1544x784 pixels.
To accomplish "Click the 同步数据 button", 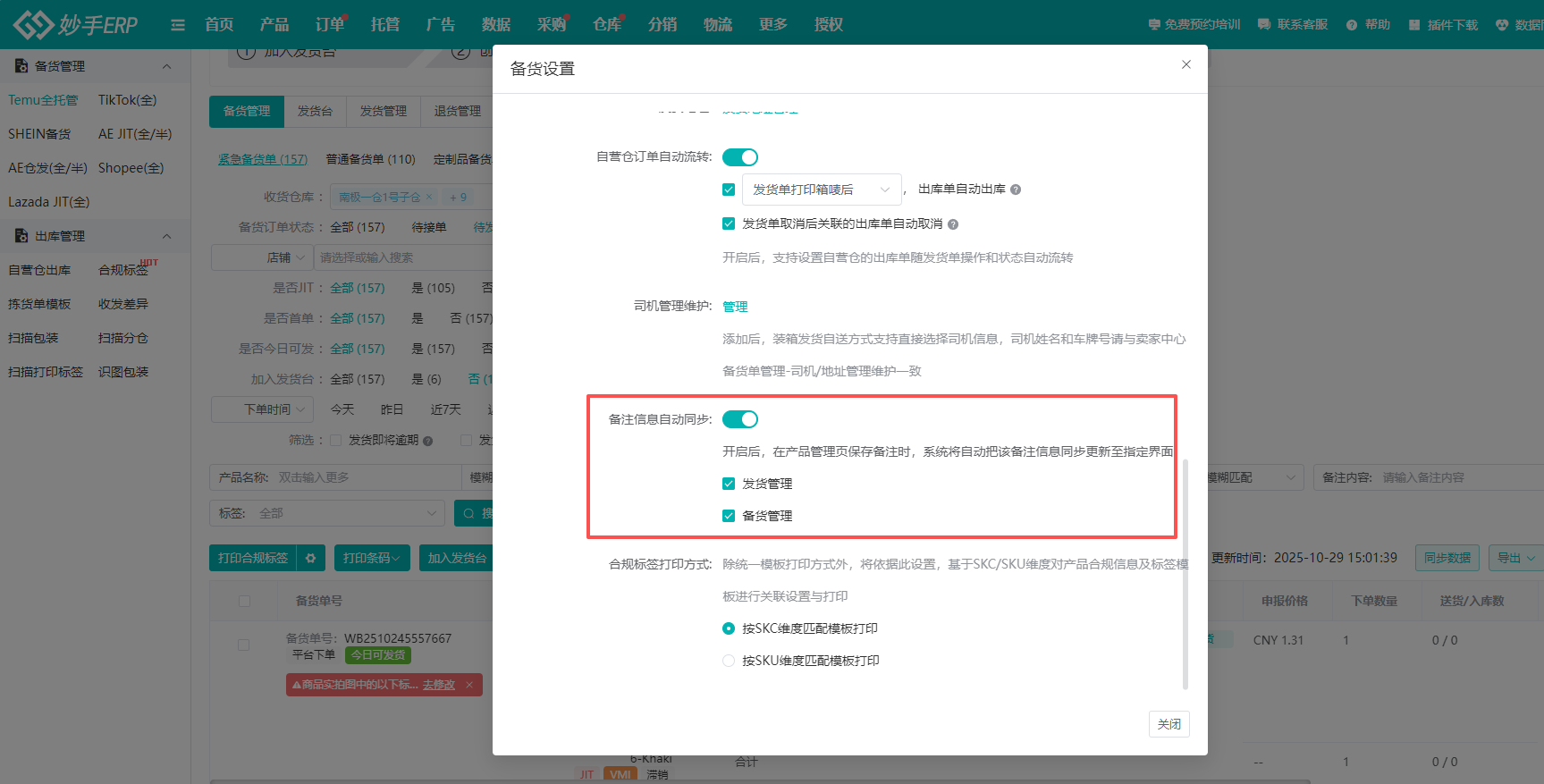I will pos(1447,558).
